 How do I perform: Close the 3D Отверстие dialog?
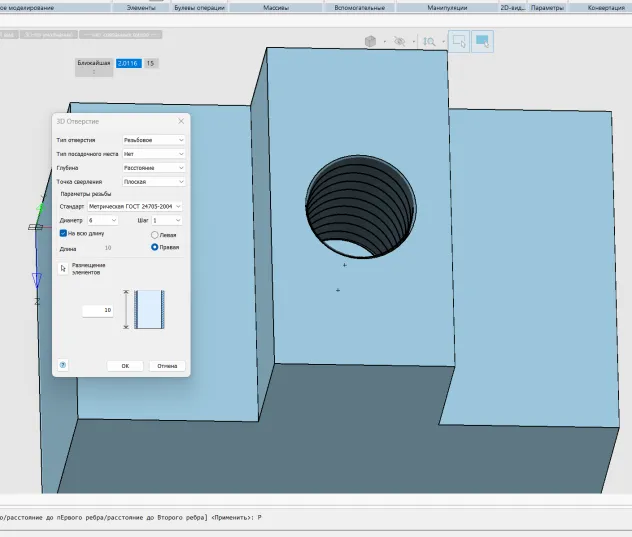tap(181, 121)
